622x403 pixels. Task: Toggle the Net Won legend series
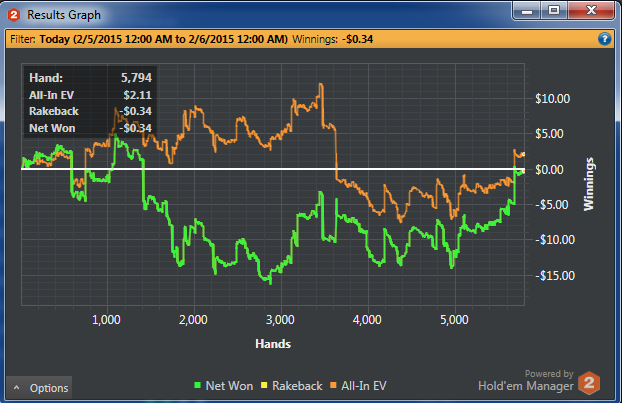pyautogui.click(x=223, y=386)
